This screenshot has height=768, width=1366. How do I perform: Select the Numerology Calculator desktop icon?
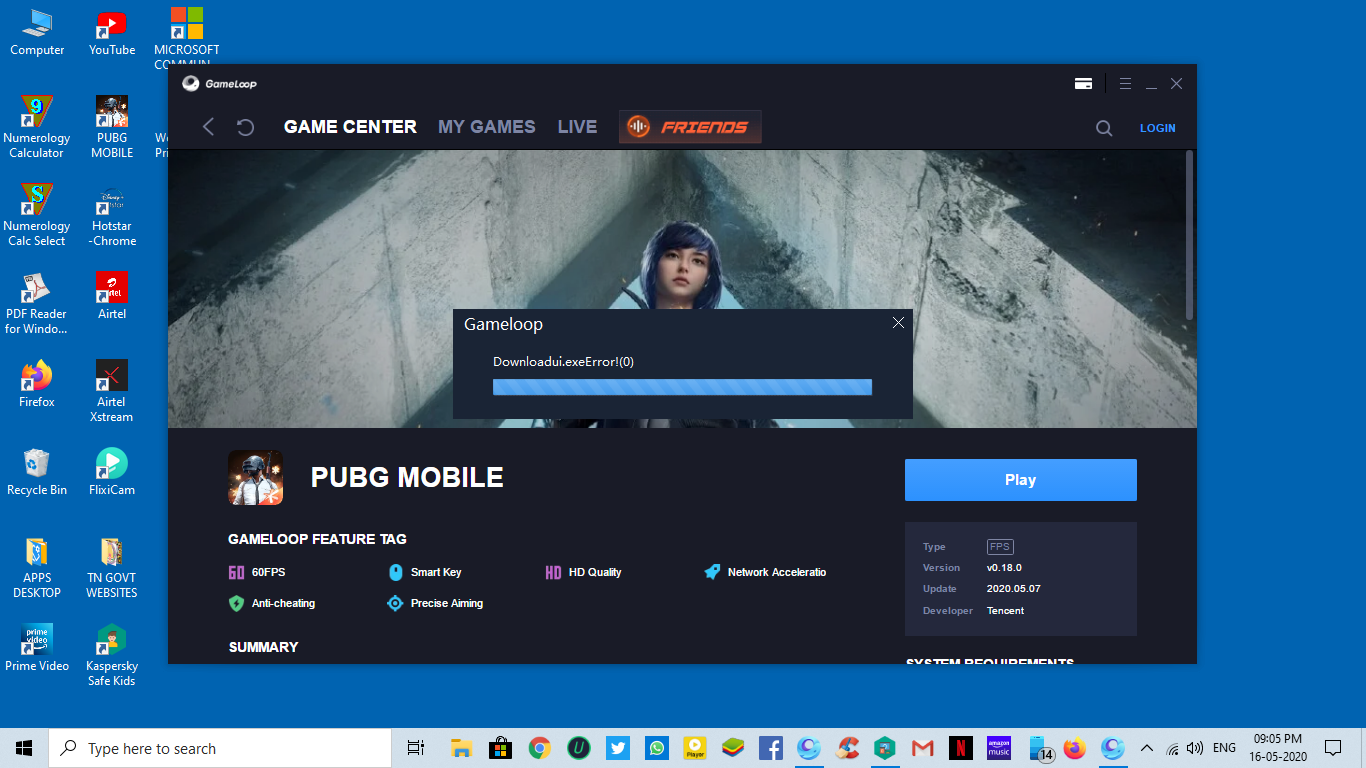click(37, 128)
